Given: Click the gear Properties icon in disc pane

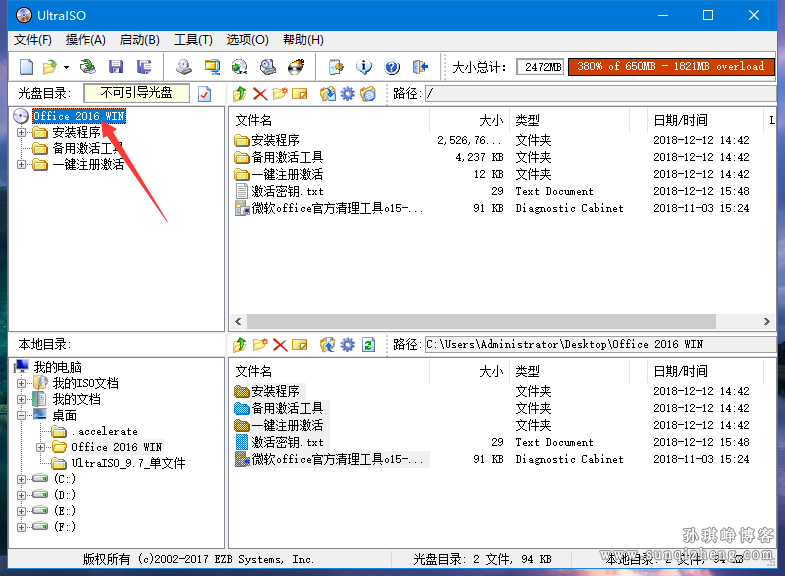Looking at the screenshot, I should coord(347,94).
